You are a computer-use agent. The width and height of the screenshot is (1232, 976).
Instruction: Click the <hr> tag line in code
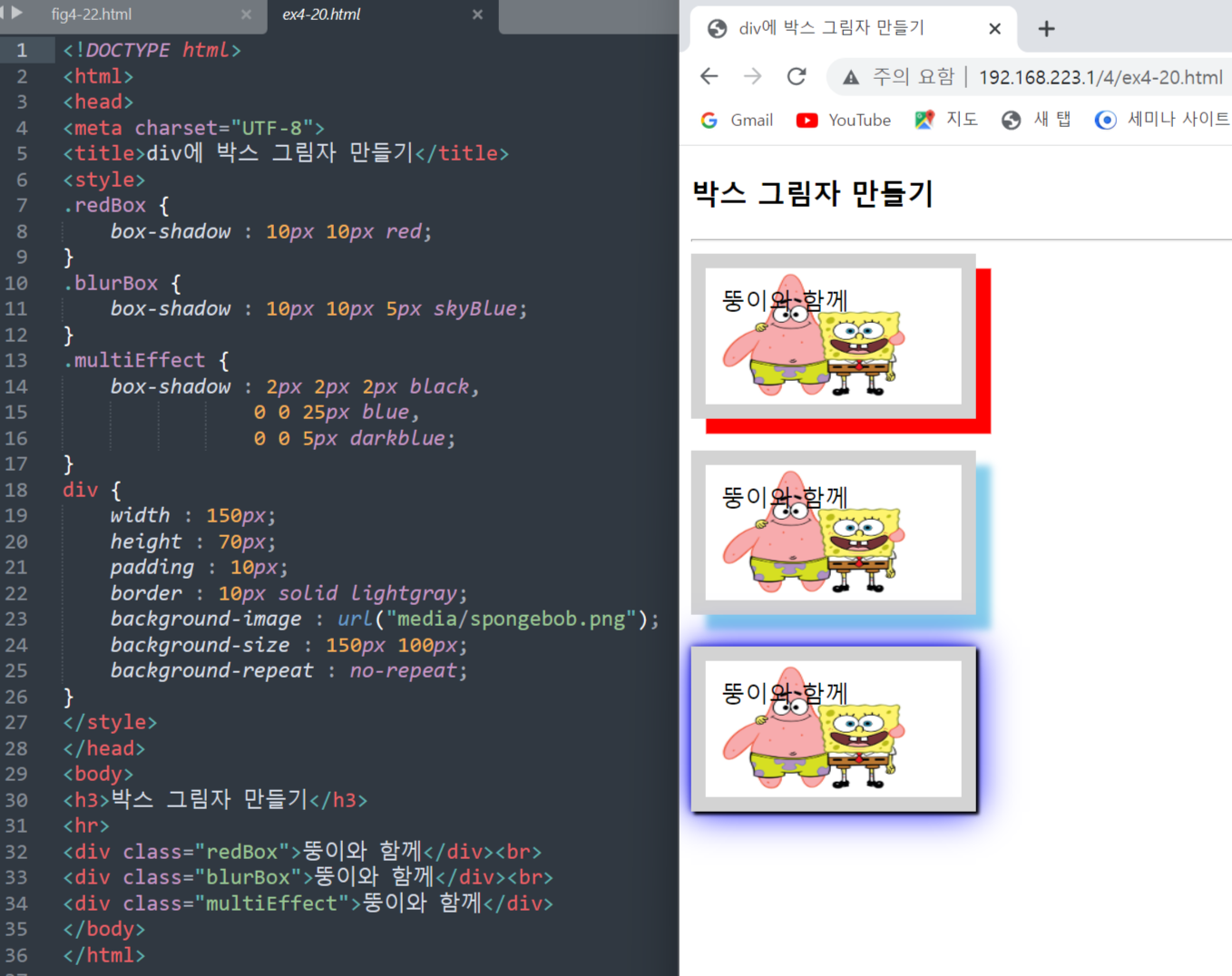point(86,825)
